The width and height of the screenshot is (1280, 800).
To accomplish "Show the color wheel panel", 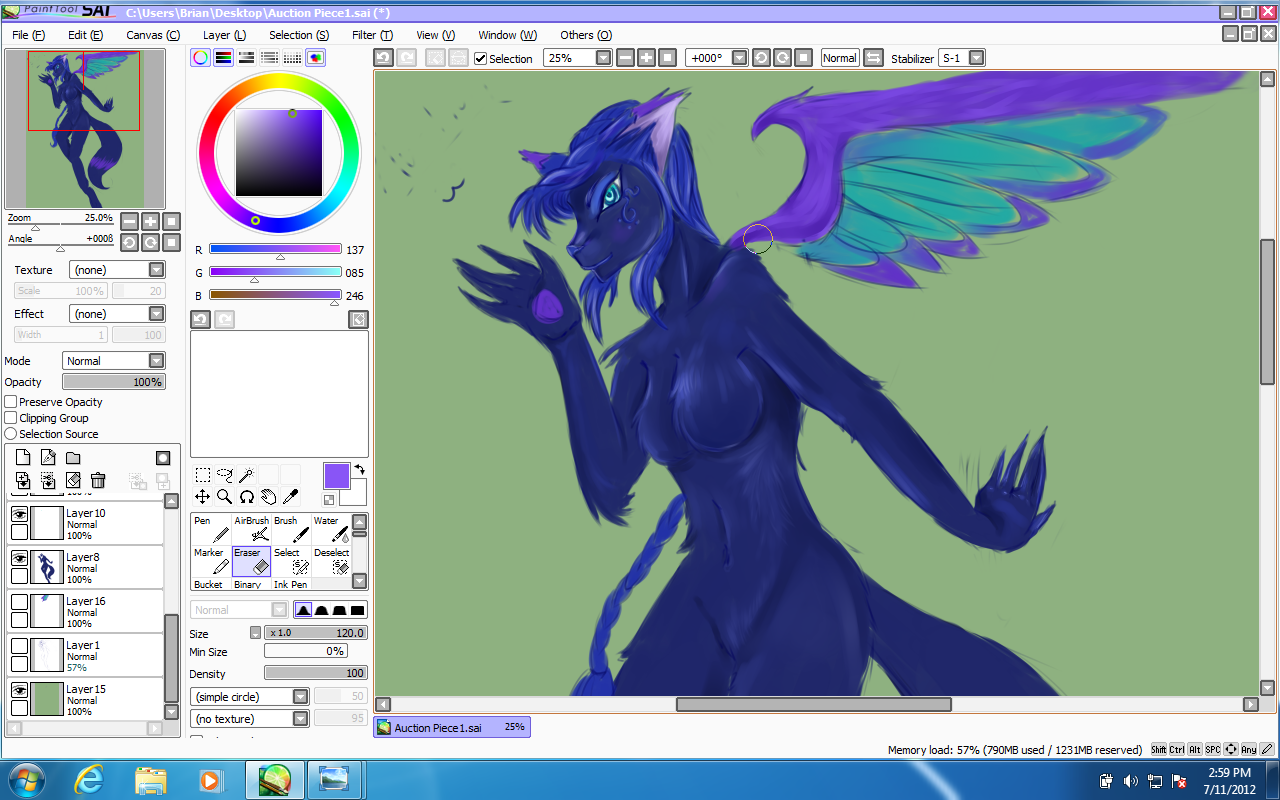I will point(201,58).
